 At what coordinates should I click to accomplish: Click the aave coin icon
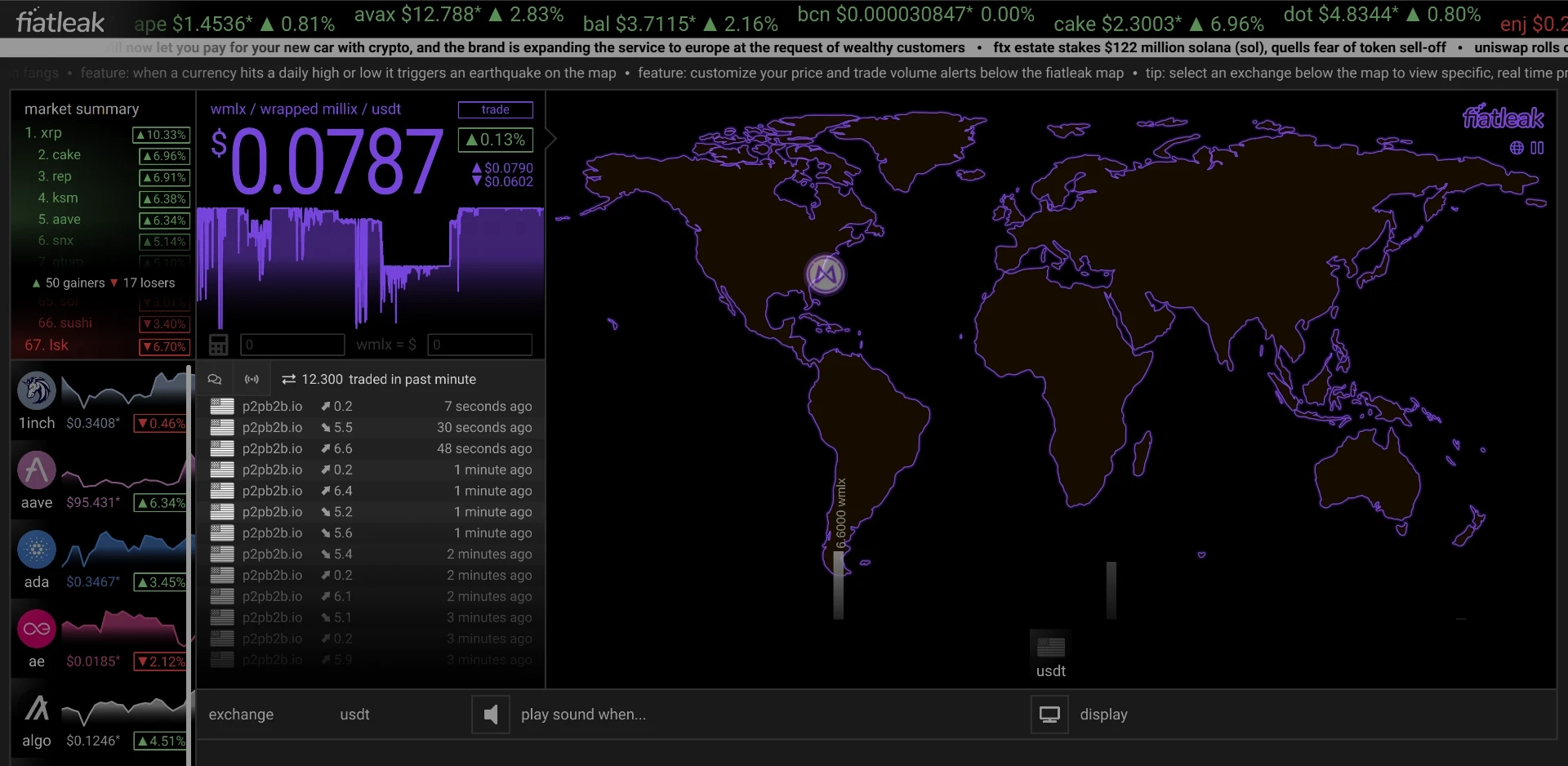click(37, 470)
